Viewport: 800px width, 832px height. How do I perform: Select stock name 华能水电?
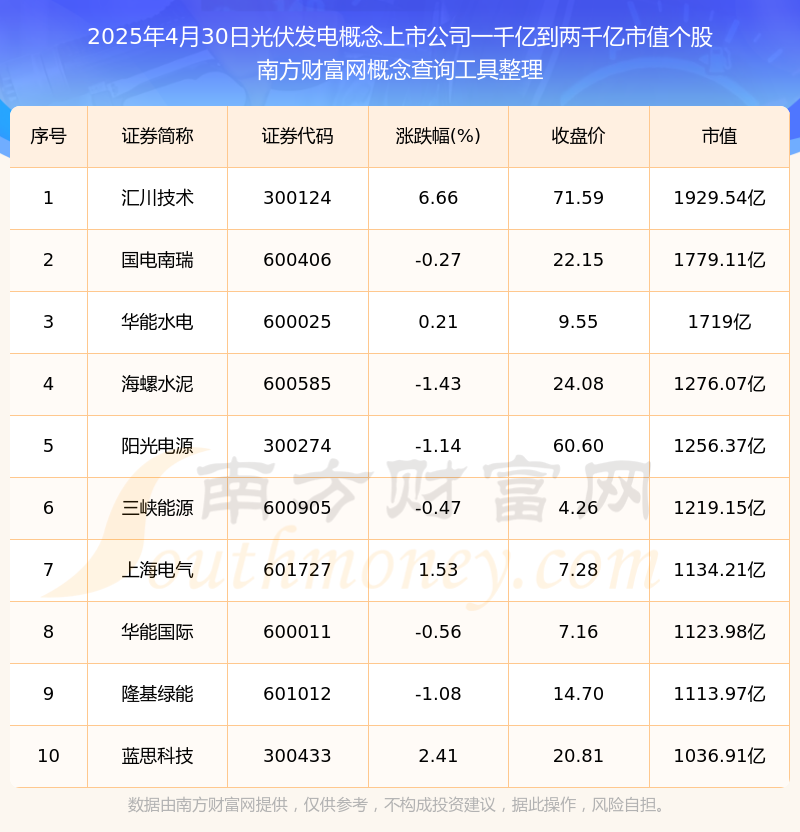tap(157, 322)
